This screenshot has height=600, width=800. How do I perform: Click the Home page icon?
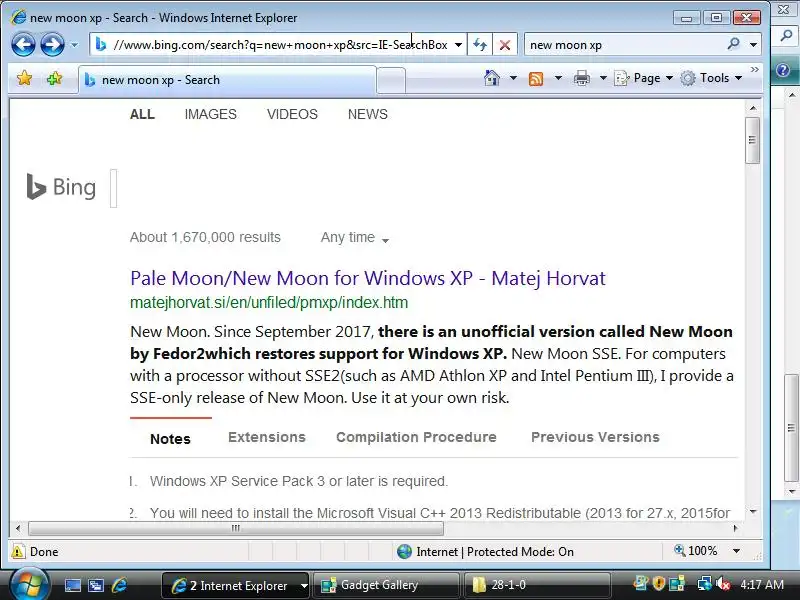click(492, 78)
